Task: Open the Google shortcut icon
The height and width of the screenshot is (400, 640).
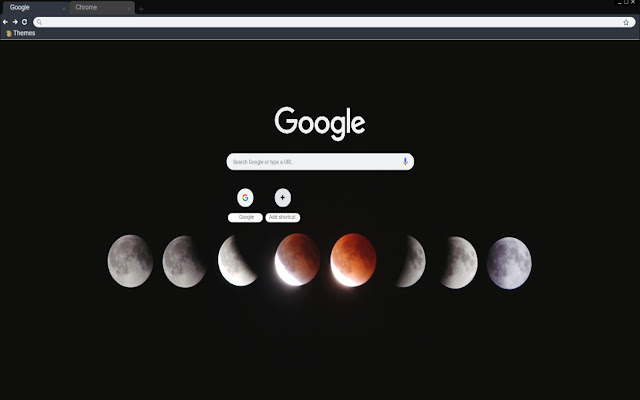Action: (x=245, y=198)
